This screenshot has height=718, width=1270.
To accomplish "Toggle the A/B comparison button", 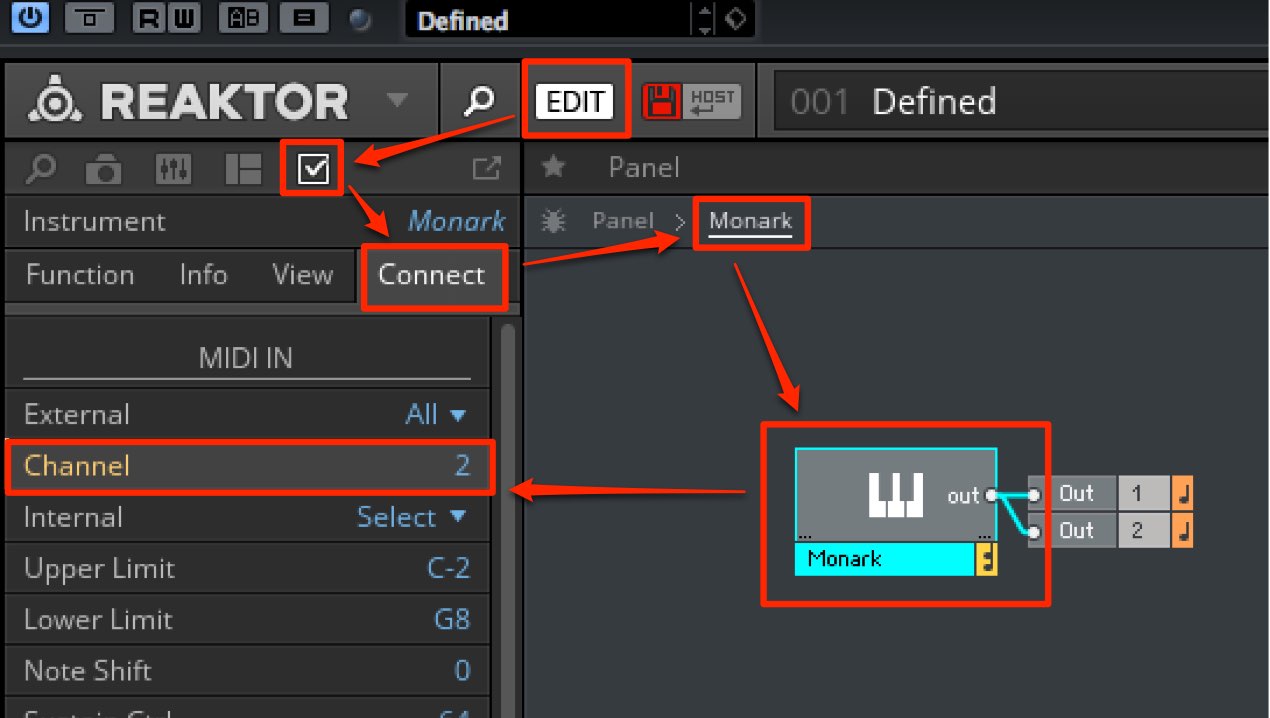I will [x=244, y=18].
